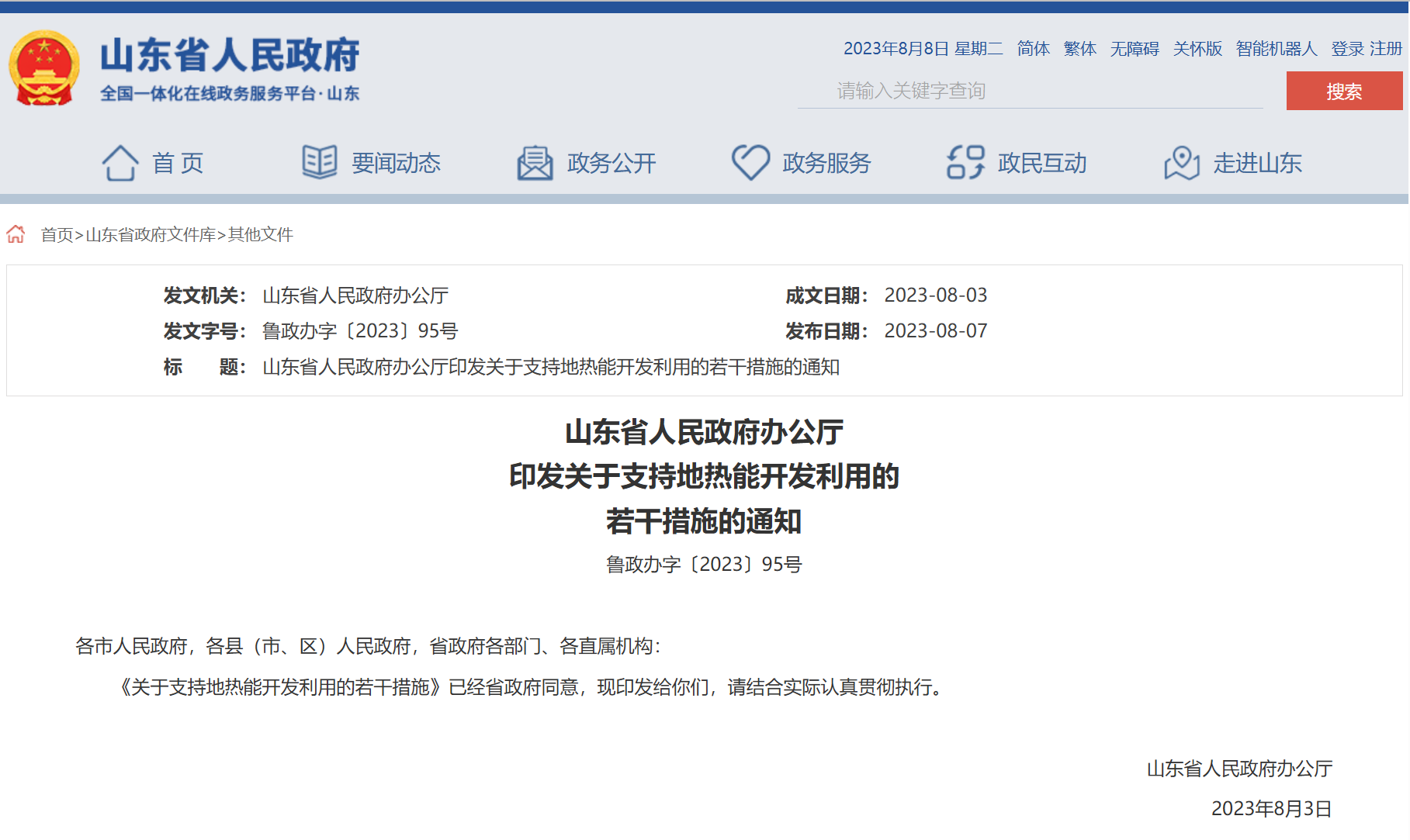Click the heart icon for 政务服务
Screen dimensions: 1410x840
click(x=750, y=163)
